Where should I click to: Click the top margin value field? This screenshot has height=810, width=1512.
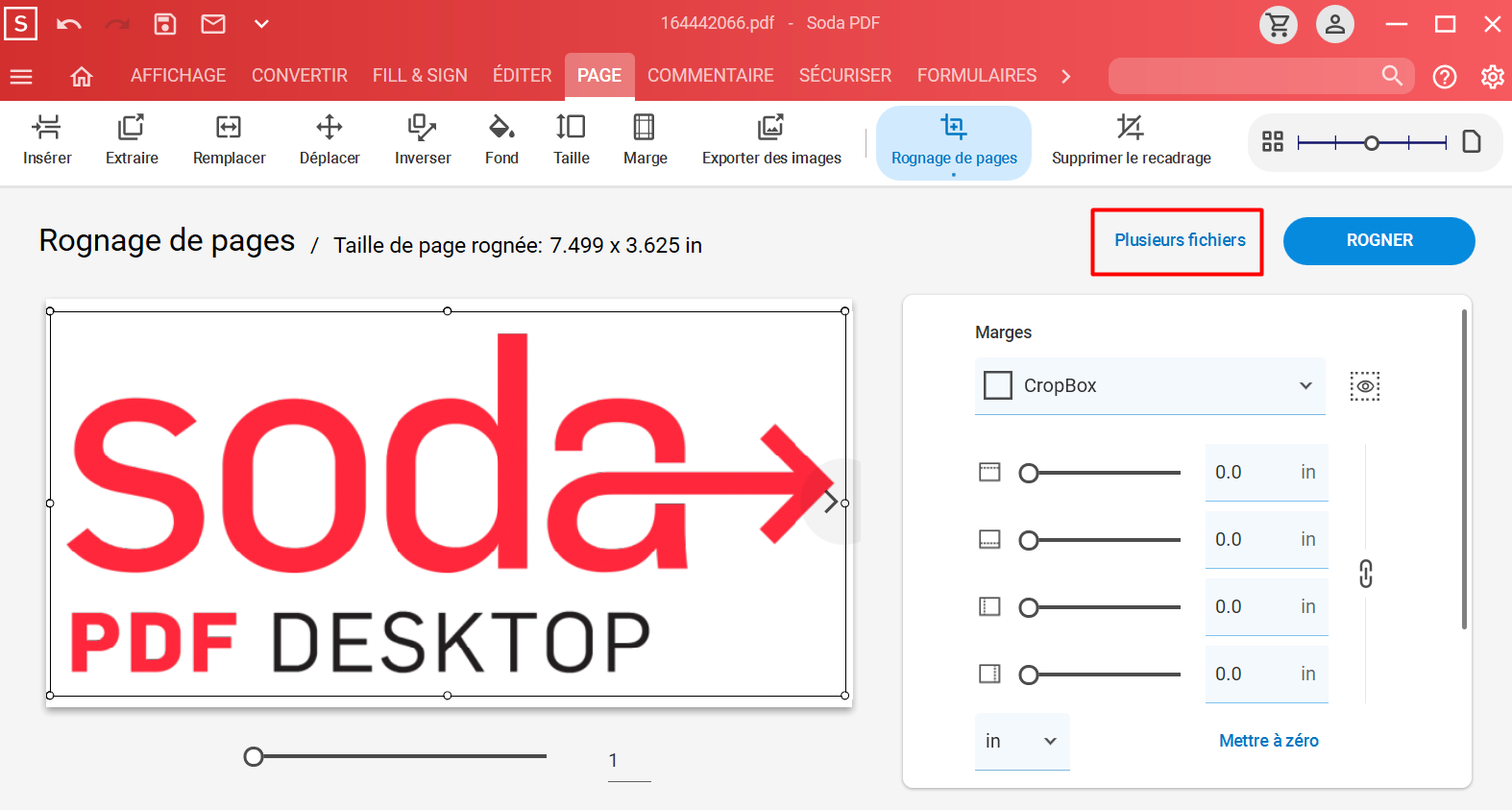point(1266,473)
